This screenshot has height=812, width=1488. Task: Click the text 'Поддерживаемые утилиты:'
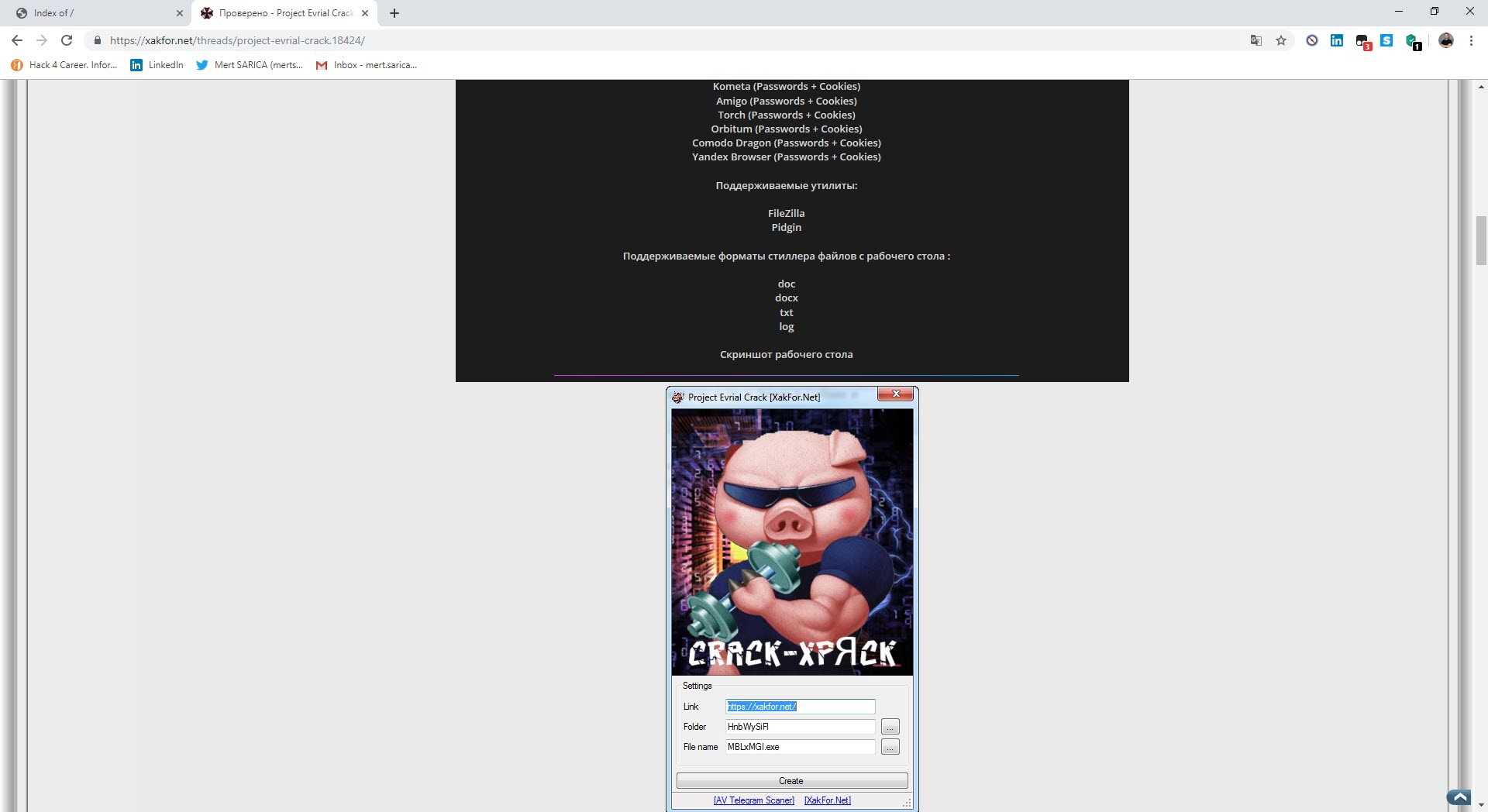(x=786, y=185)
